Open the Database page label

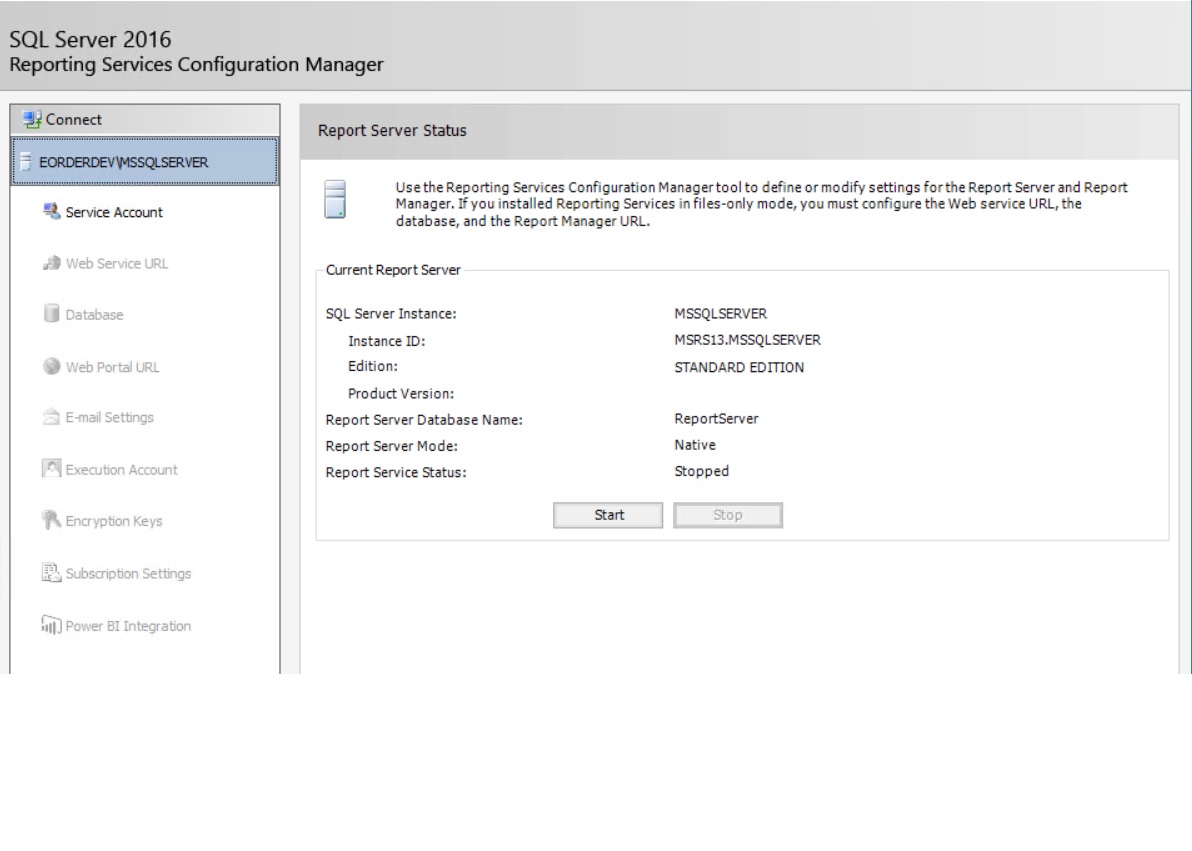pos(94,314)
